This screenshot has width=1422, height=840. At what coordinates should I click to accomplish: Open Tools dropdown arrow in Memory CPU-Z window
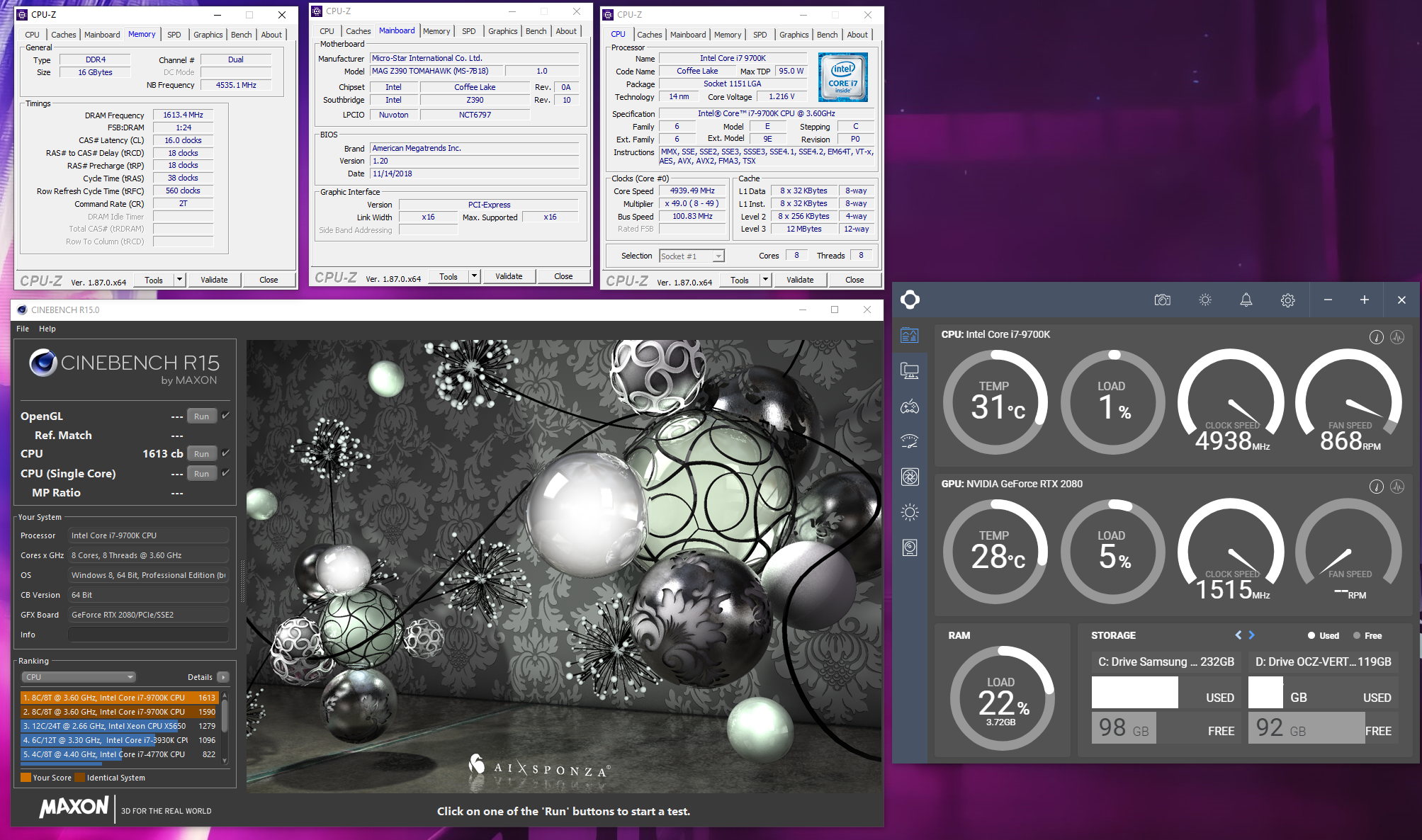pos(179,280)
